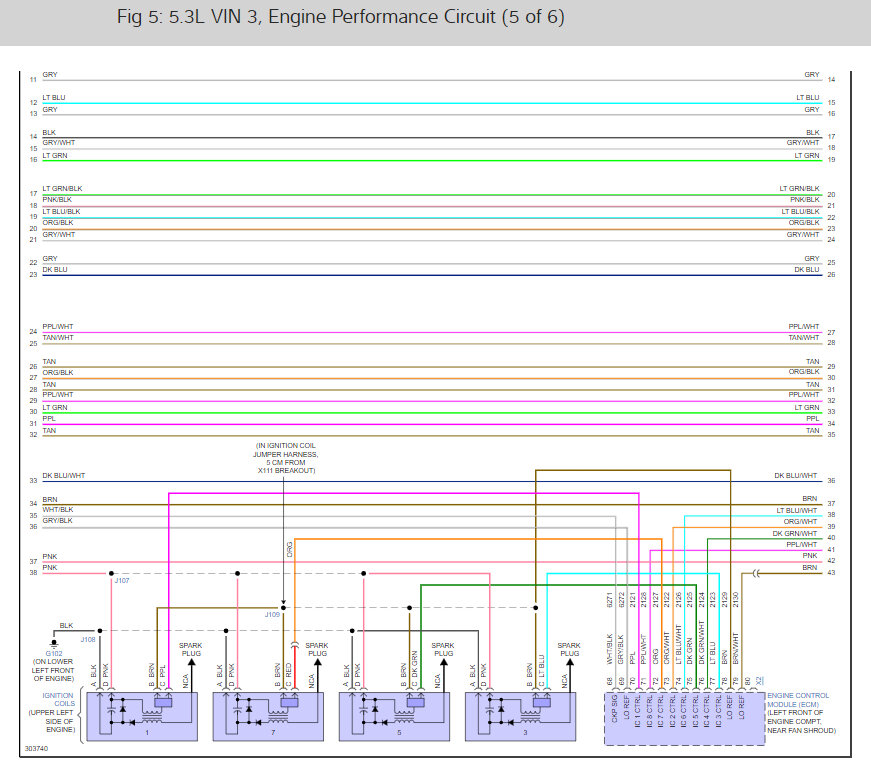
Task: Click the '(ON LOWER LEFT FRONT OF ENGINE)' note
Action: 53,670
